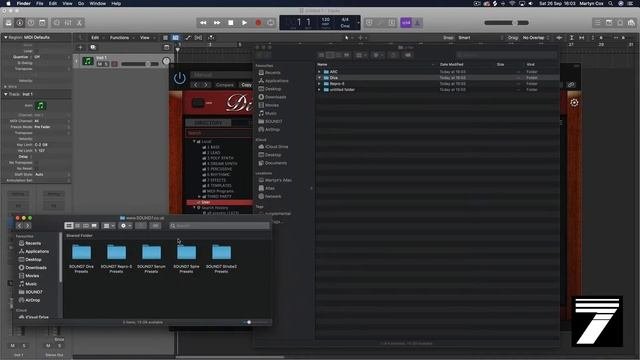This screenshot has height=360, width=640.
Task: Open iCloud Drive in back Finder sidebar
Action: pos(273,147)
